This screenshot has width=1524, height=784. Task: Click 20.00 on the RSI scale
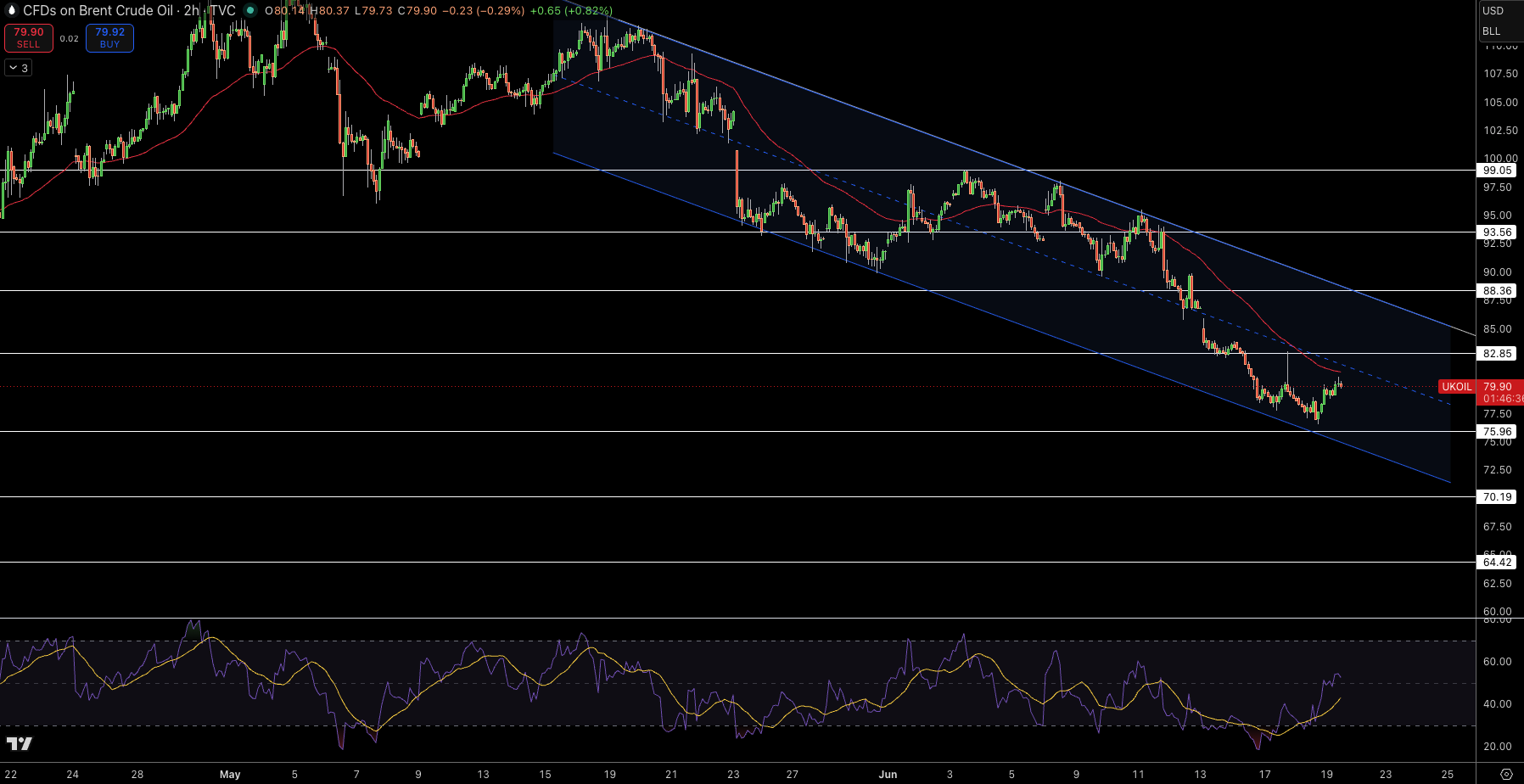pyautogui.click(x=1497, y=747)
